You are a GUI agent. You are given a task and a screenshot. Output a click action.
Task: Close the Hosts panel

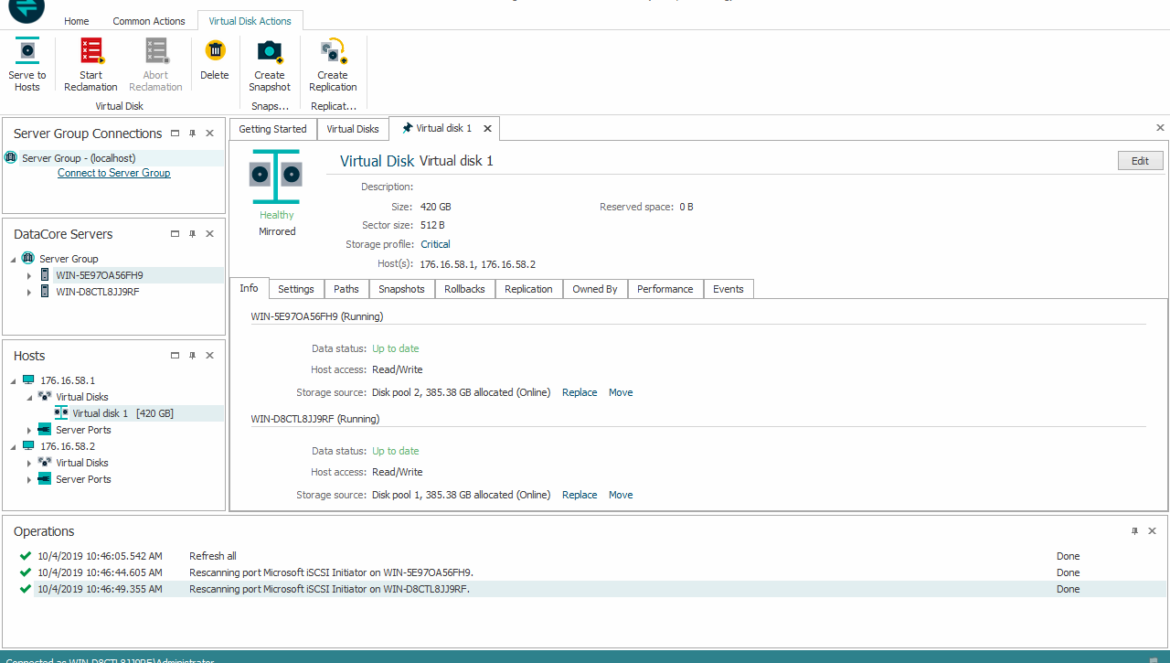(210, 356)
